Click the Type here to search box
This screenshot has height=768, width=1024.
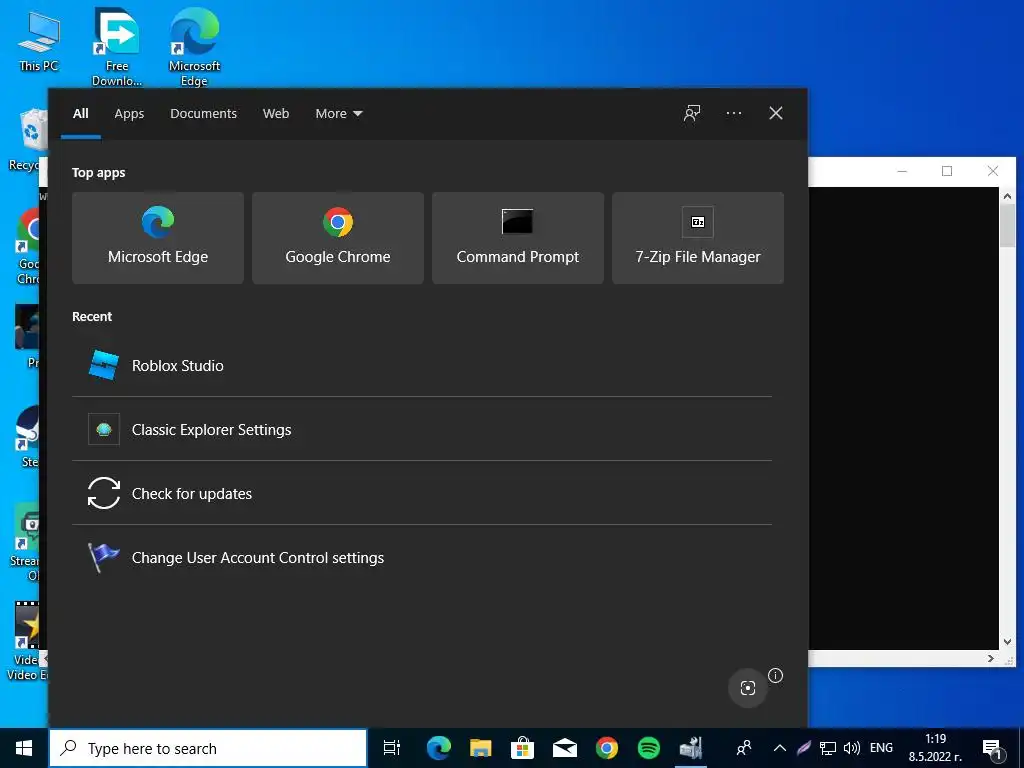[x=208, y=748]
